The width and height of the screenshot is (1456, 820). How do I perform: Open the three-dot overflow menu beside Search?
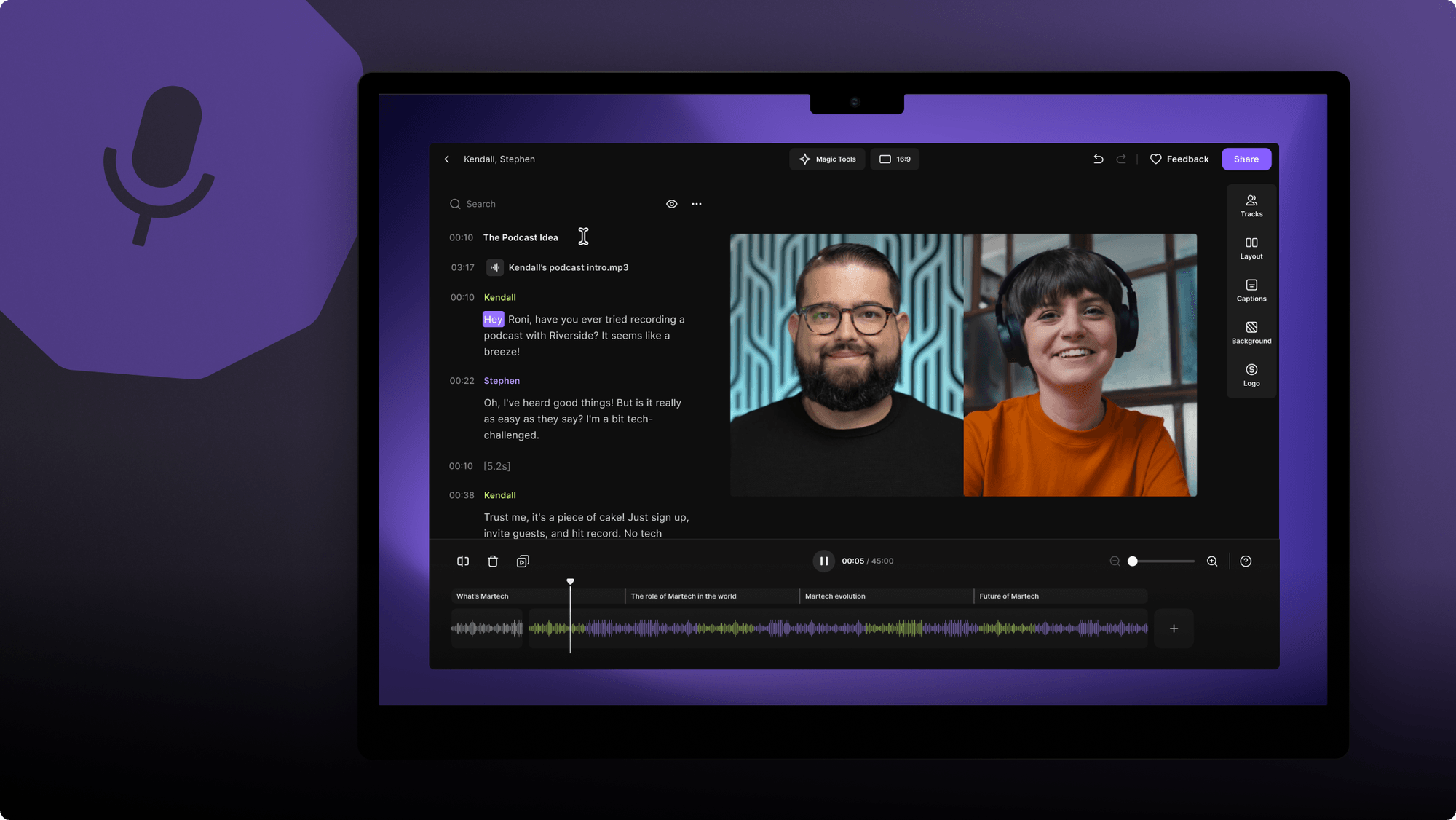[x=697, y=204]
